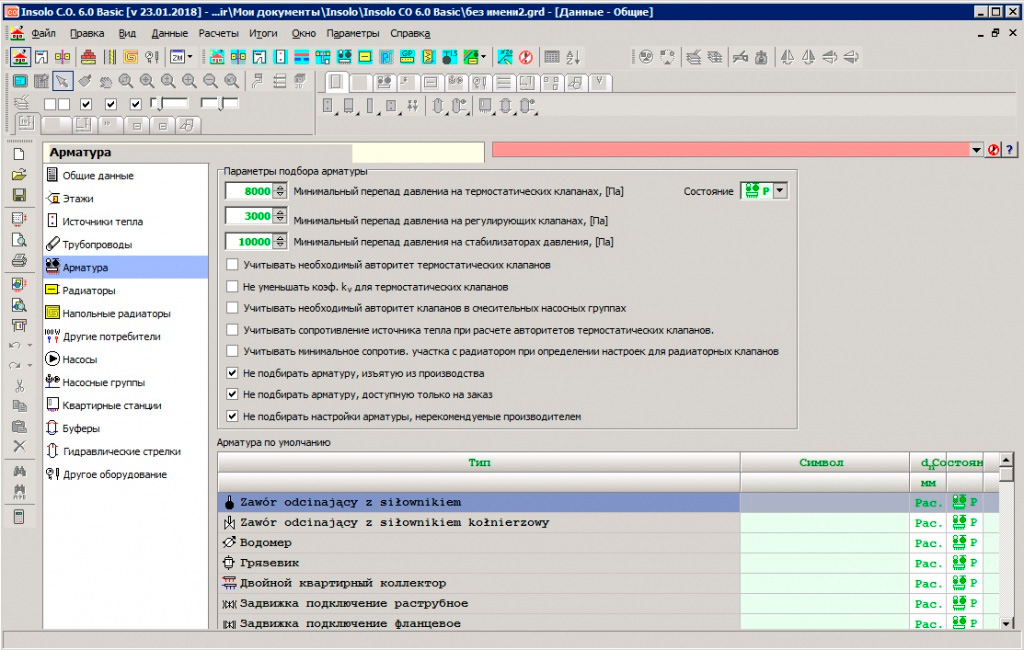Check 'Учитывать сопротивление источника тепла' option
The width and height of the screenshot is (1024, 650).
pyautogui.click(x=232, y=330)
